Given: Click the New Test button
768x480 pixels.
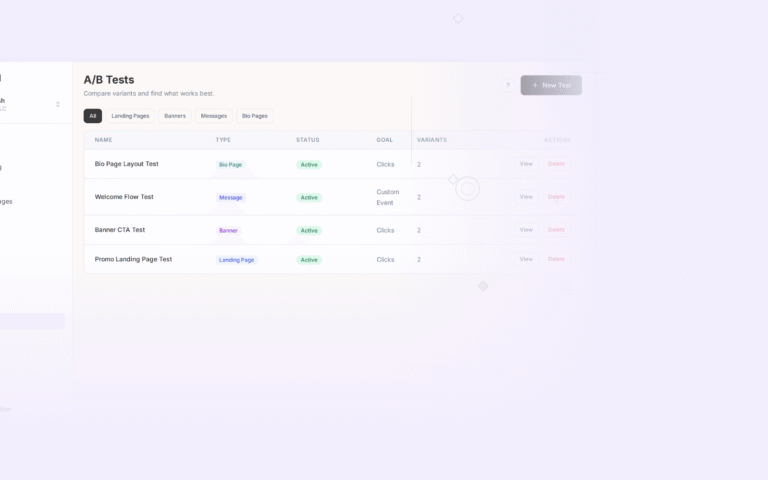Looking at the screenshot, I should [x=551, y=85].
